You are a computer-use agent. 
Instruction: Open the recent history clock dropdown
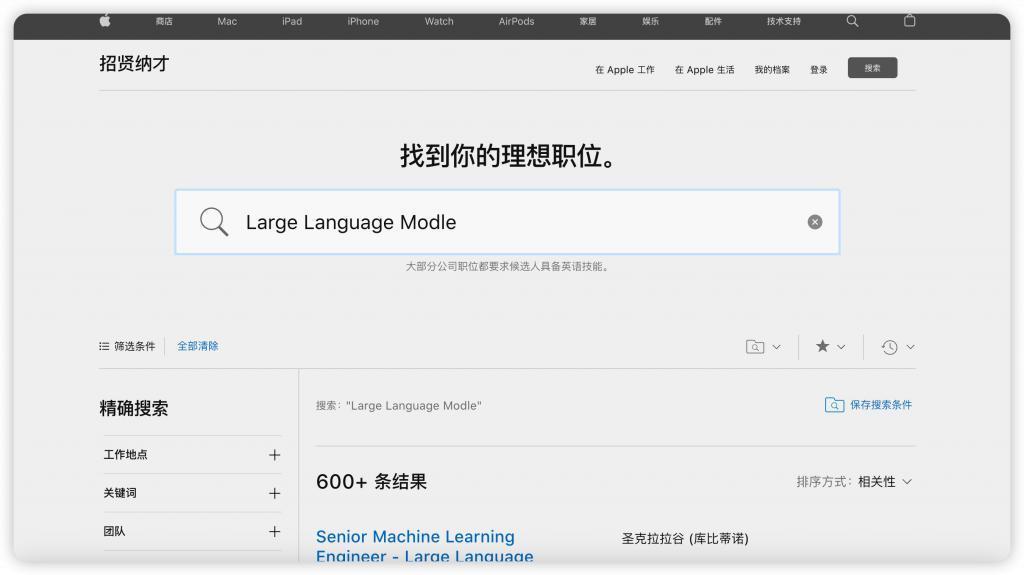point(897,347)
